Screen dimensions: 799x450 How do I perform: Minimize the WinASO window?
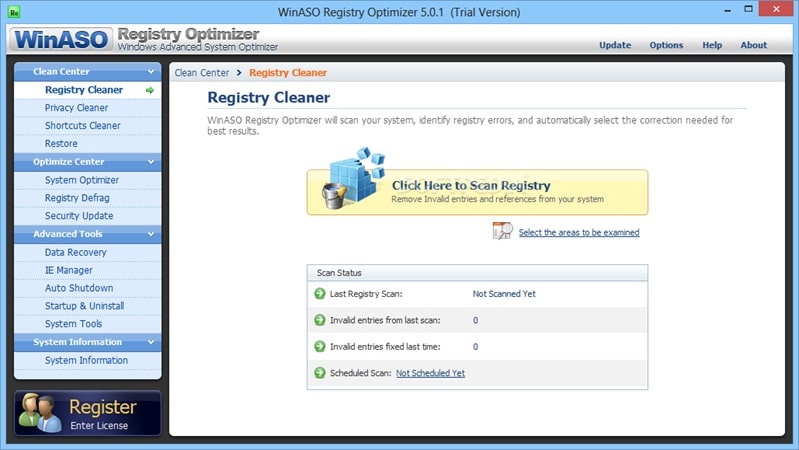pyautogui.click(x=727, y=10)
